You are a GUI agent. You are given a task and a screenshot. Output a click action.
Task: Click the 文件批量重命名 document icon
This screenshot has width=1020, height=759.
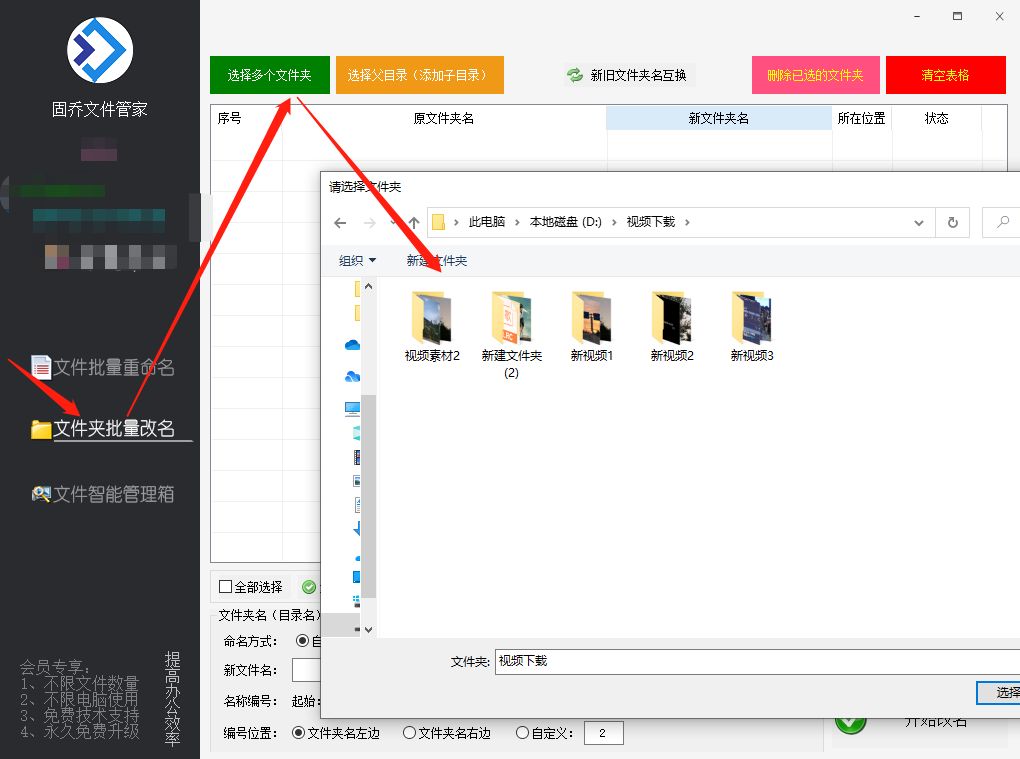tap(41, 367)
